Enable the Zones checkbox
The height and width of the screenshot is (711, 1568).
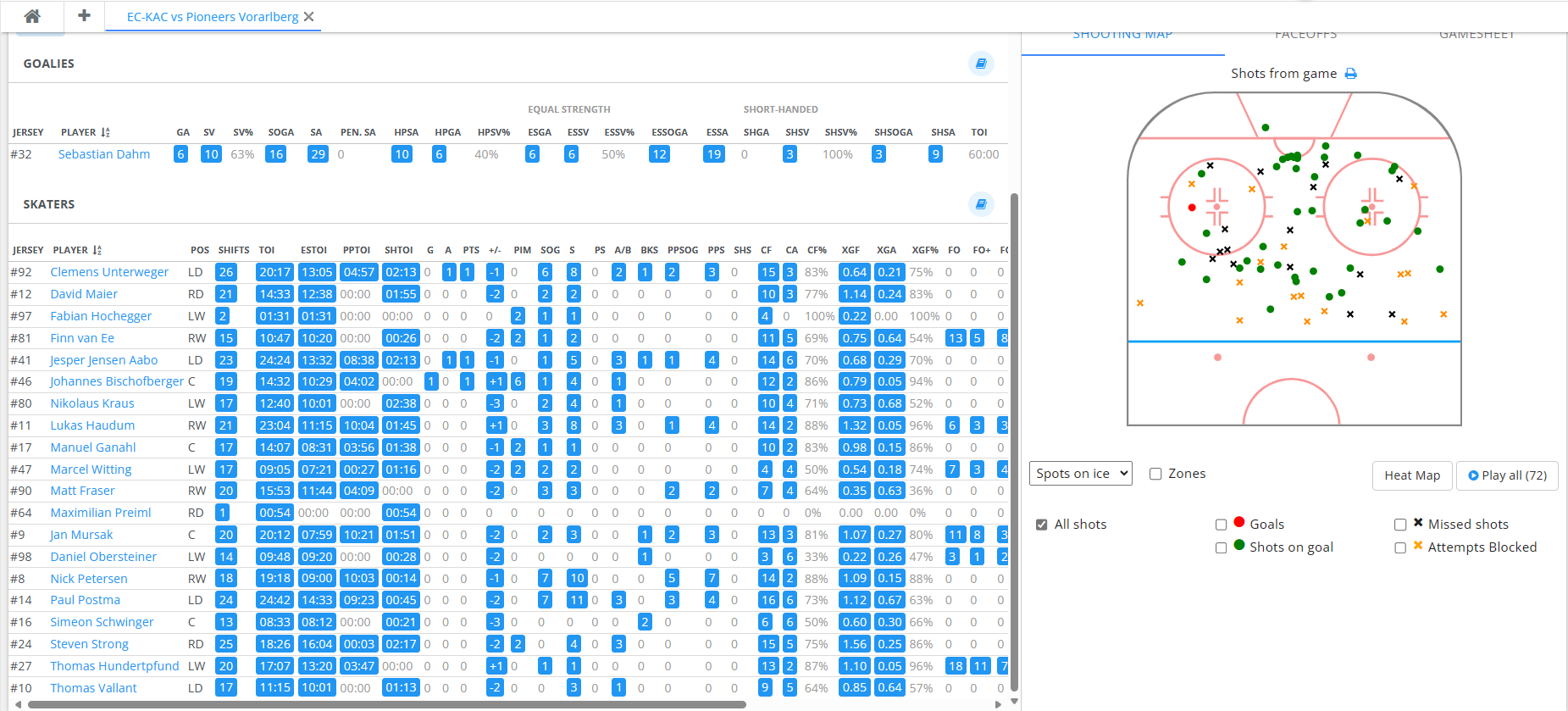[x=1155, y=474]
